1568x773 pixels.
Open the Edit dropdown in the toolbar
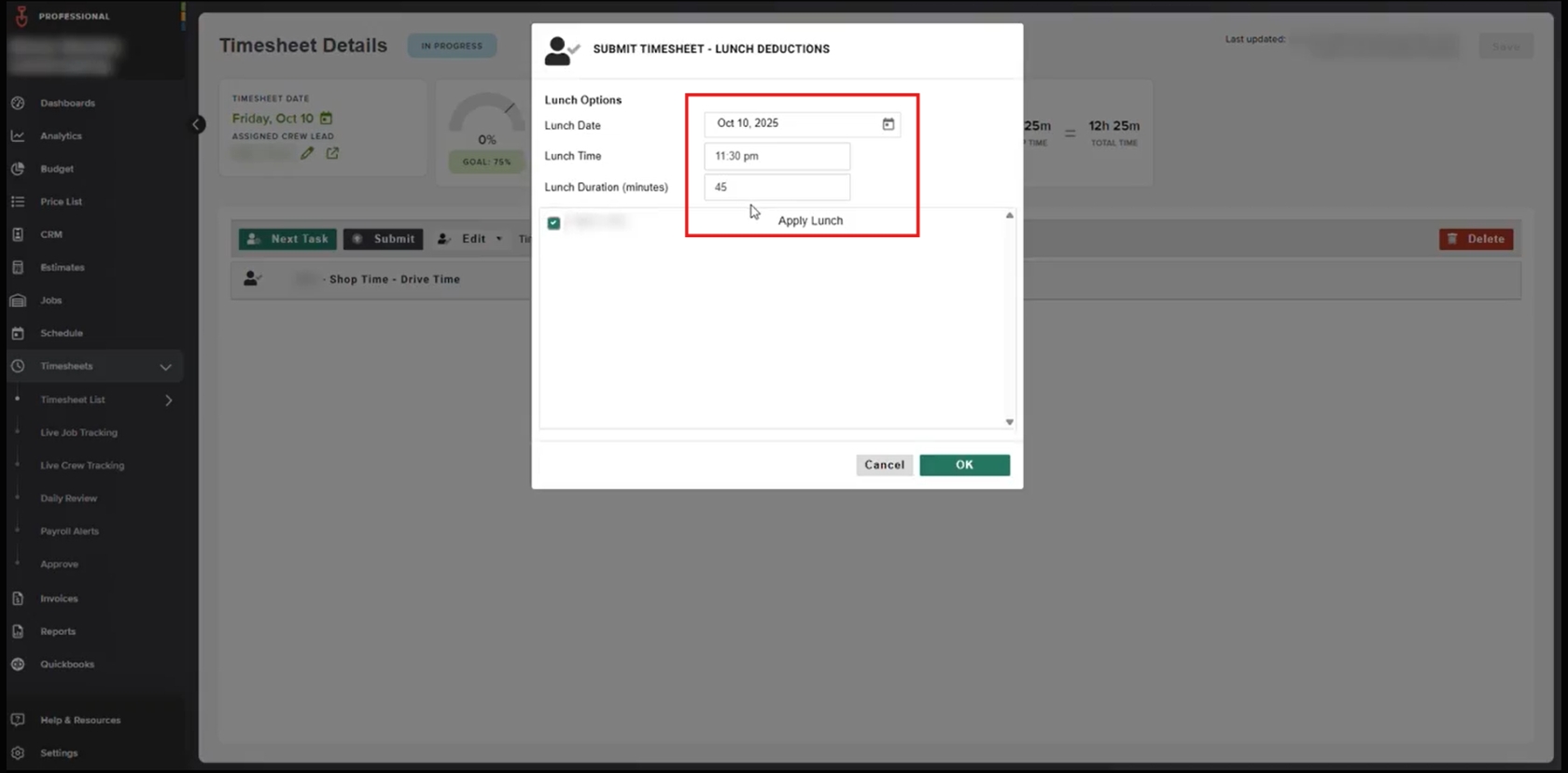pyautogui.click(x=470, y=239)
